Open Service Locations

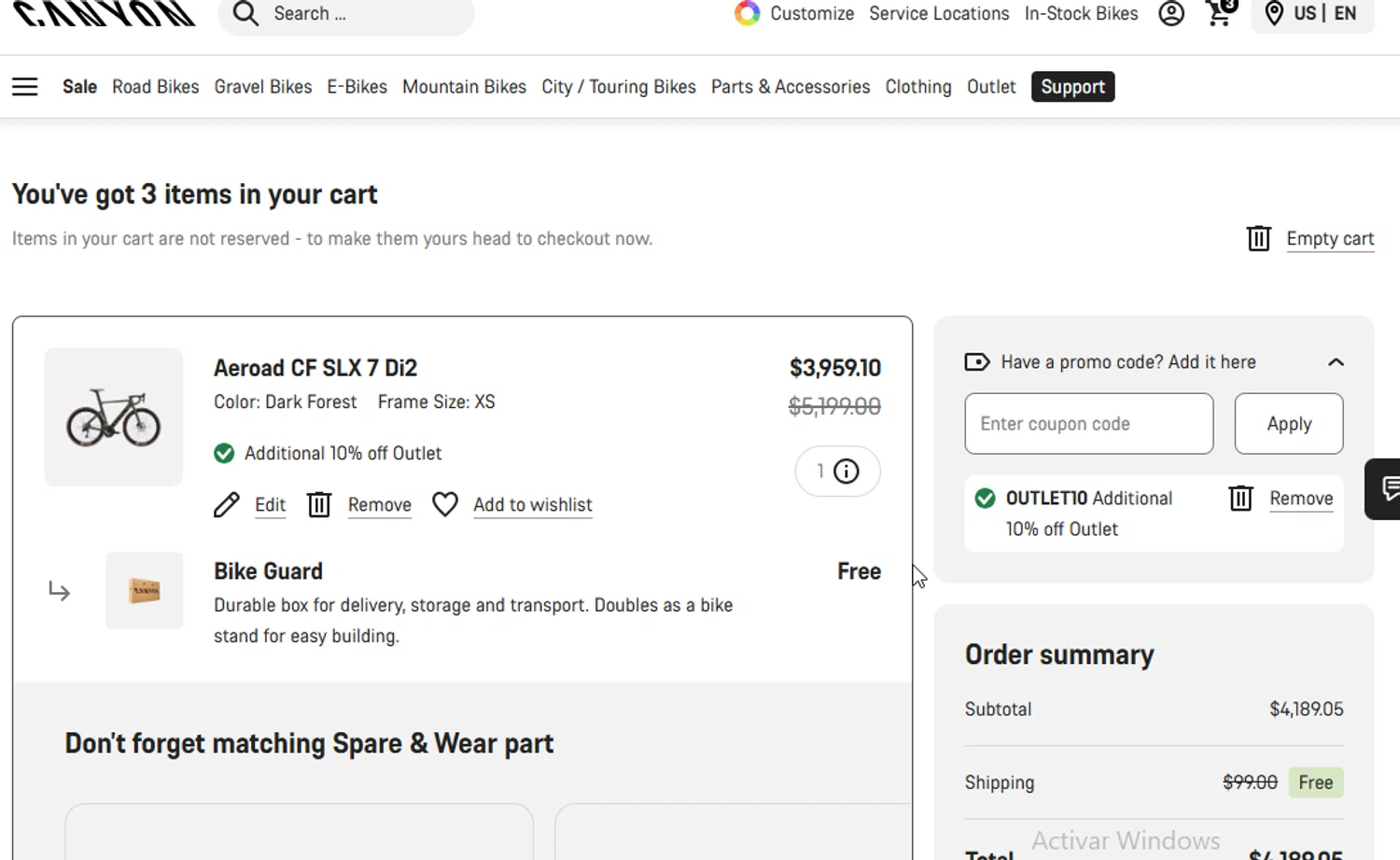[x=939, y=13]
